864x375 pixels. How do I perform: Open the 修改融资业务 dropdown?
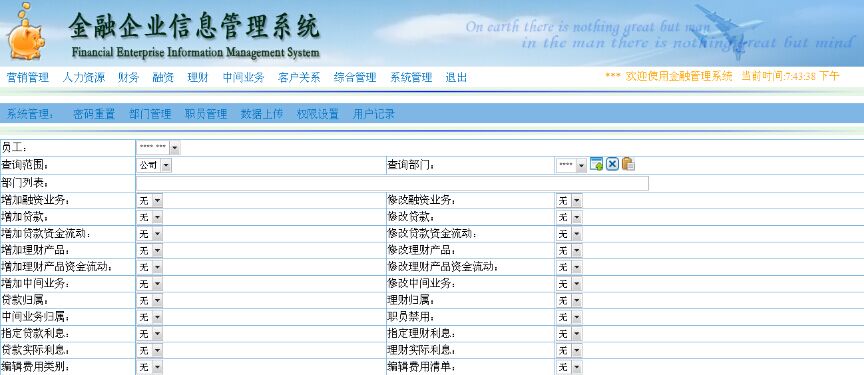(x=569, y=201)
